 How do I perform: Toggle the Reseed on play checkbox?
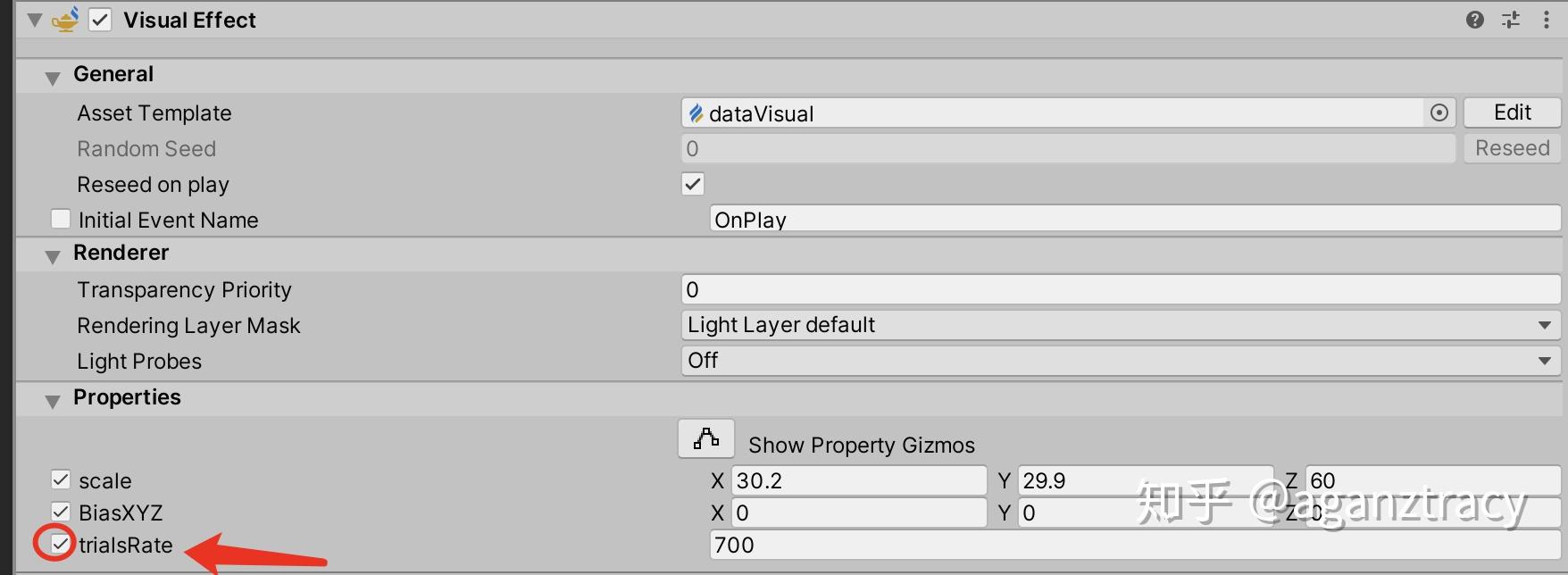coord(693,184)
